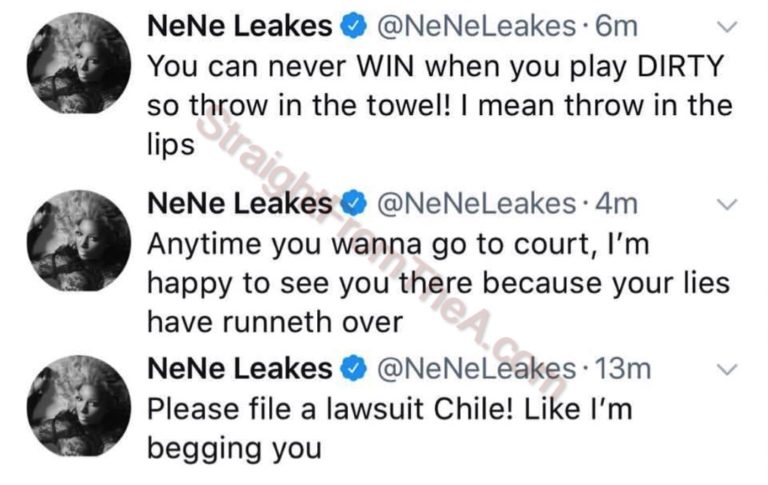Open the chevron menu on the 13m tweet
This screenshot has width=768, height=485.
coord(729,369)
